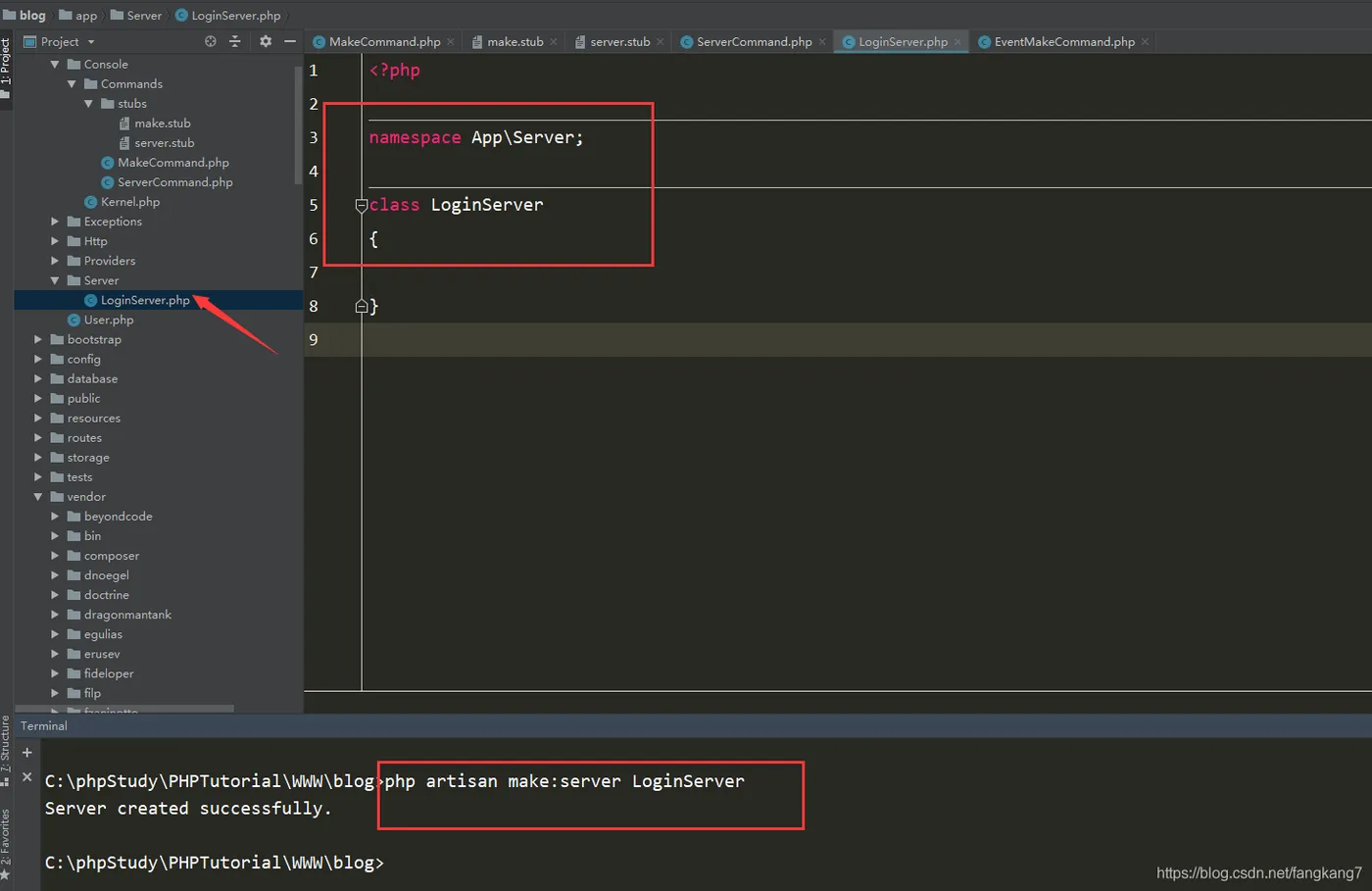Viewport: 1372px width, 891px height.
Task: Select server.stub file in tree
Action: point(156,142)
